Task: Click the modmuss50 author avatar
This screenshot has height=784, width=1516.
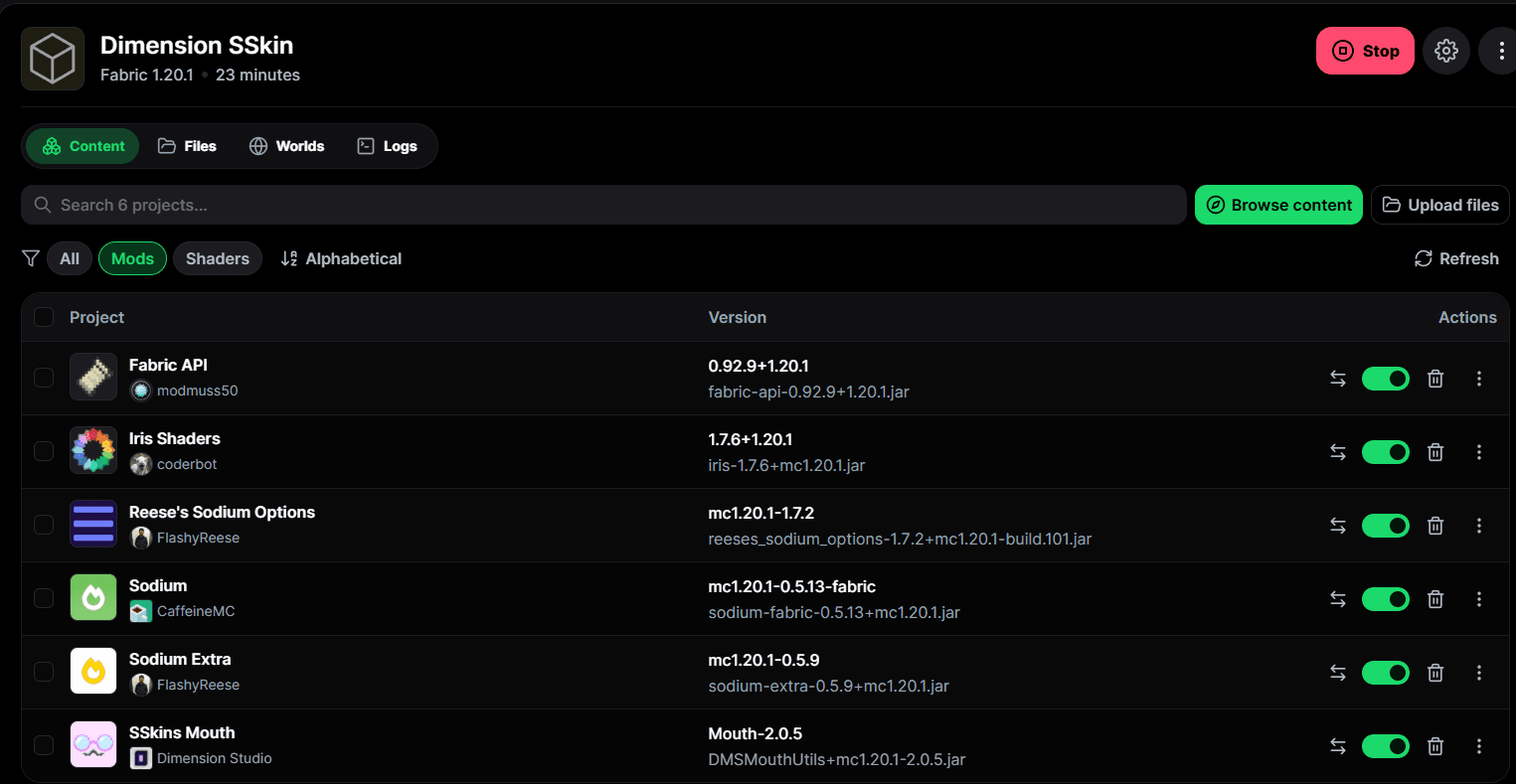Action: (141, 391)
